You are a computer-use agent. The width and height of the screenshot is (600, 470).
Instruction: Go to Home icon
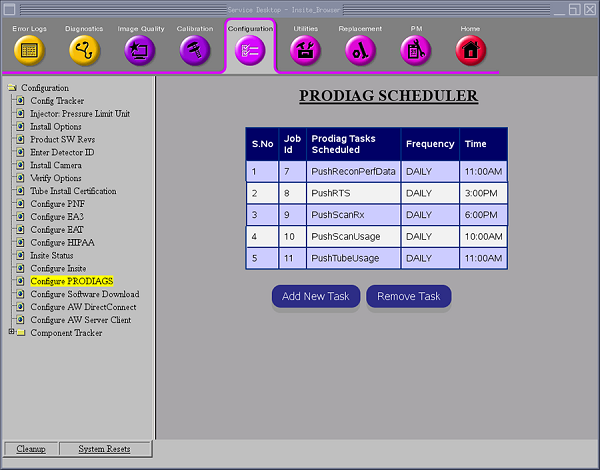pyautogui.click(x=470, y=50)
